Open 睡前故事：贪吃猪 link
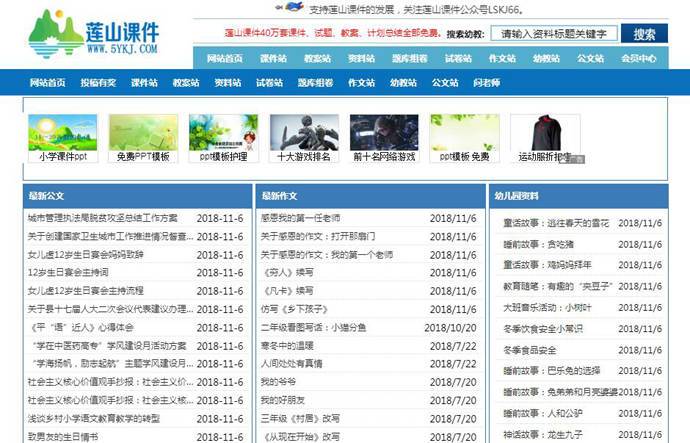 pos(538,244)
